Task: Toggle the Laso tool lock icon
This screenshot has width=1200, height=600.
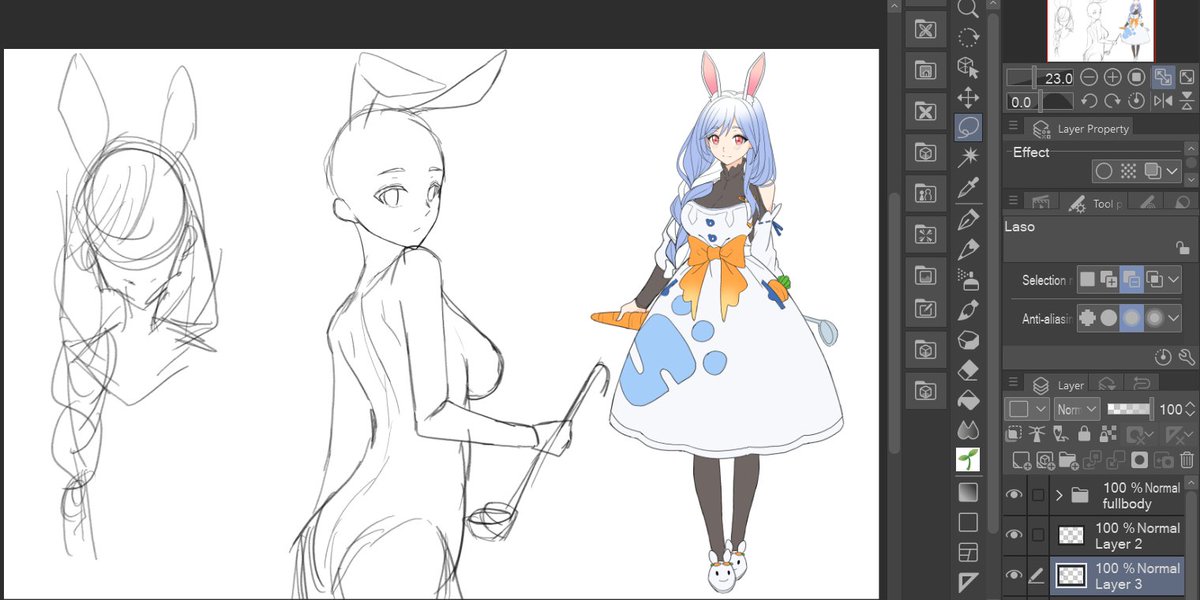Action: click(1182, 248)
